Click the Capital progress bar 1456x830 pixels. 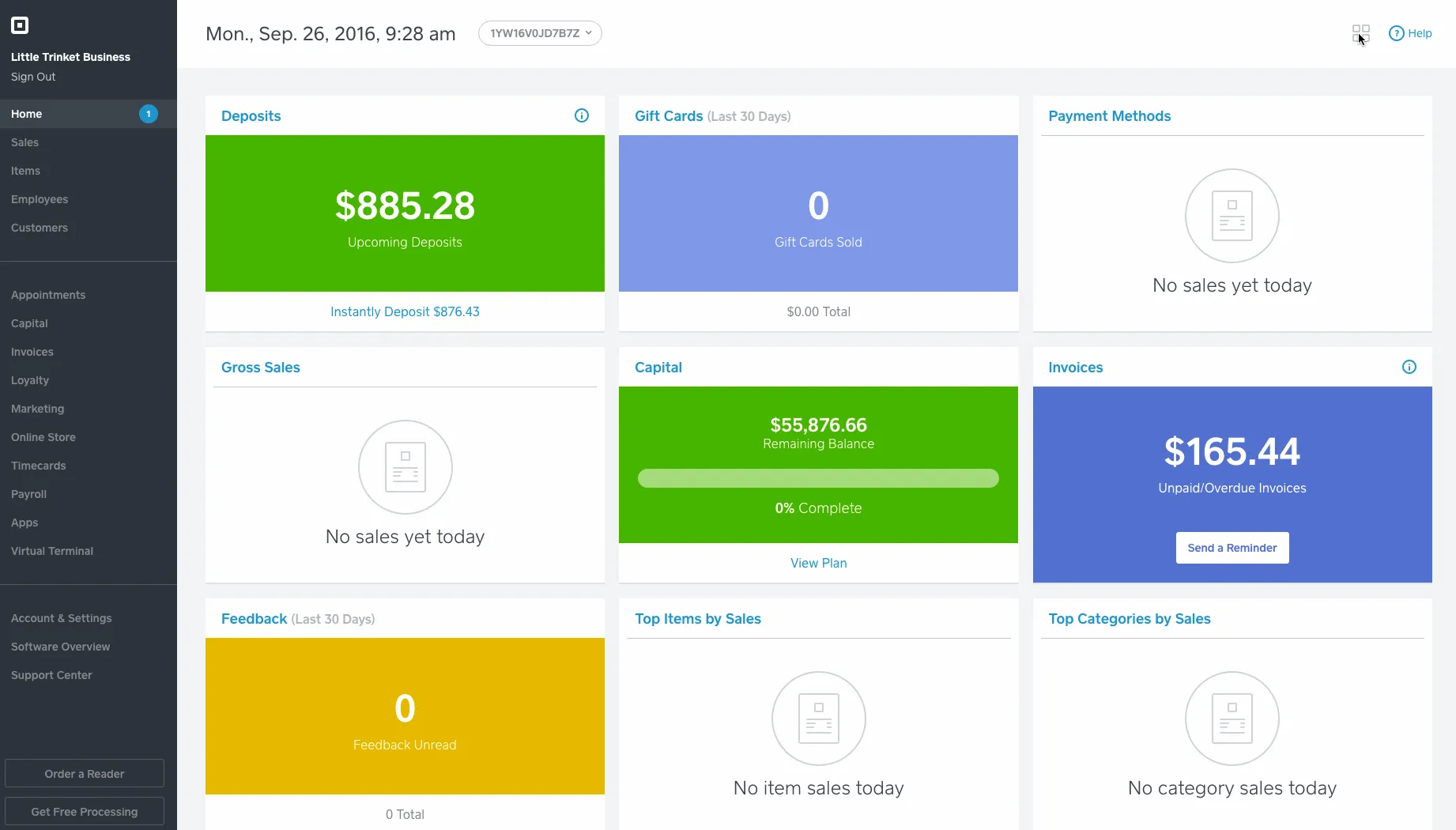[x=818, y=478]
